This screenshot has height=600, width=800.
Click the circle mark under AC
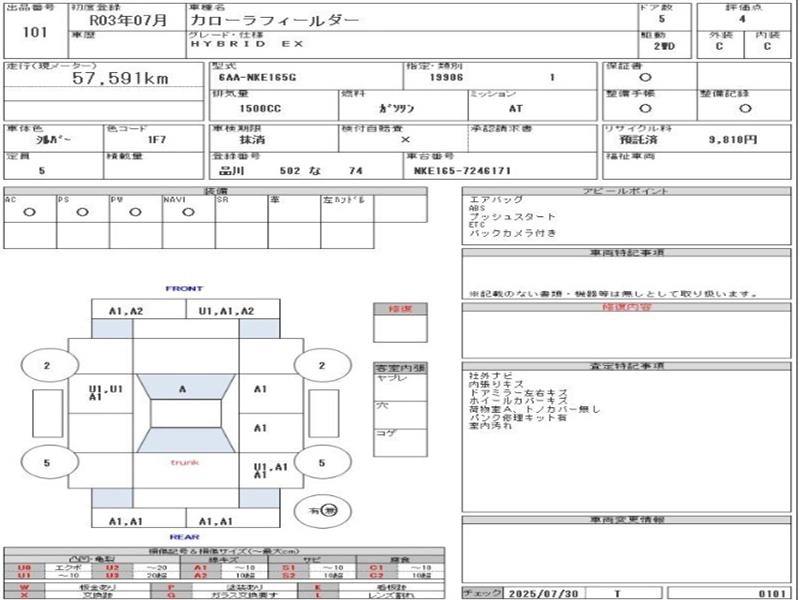(30, 212)
